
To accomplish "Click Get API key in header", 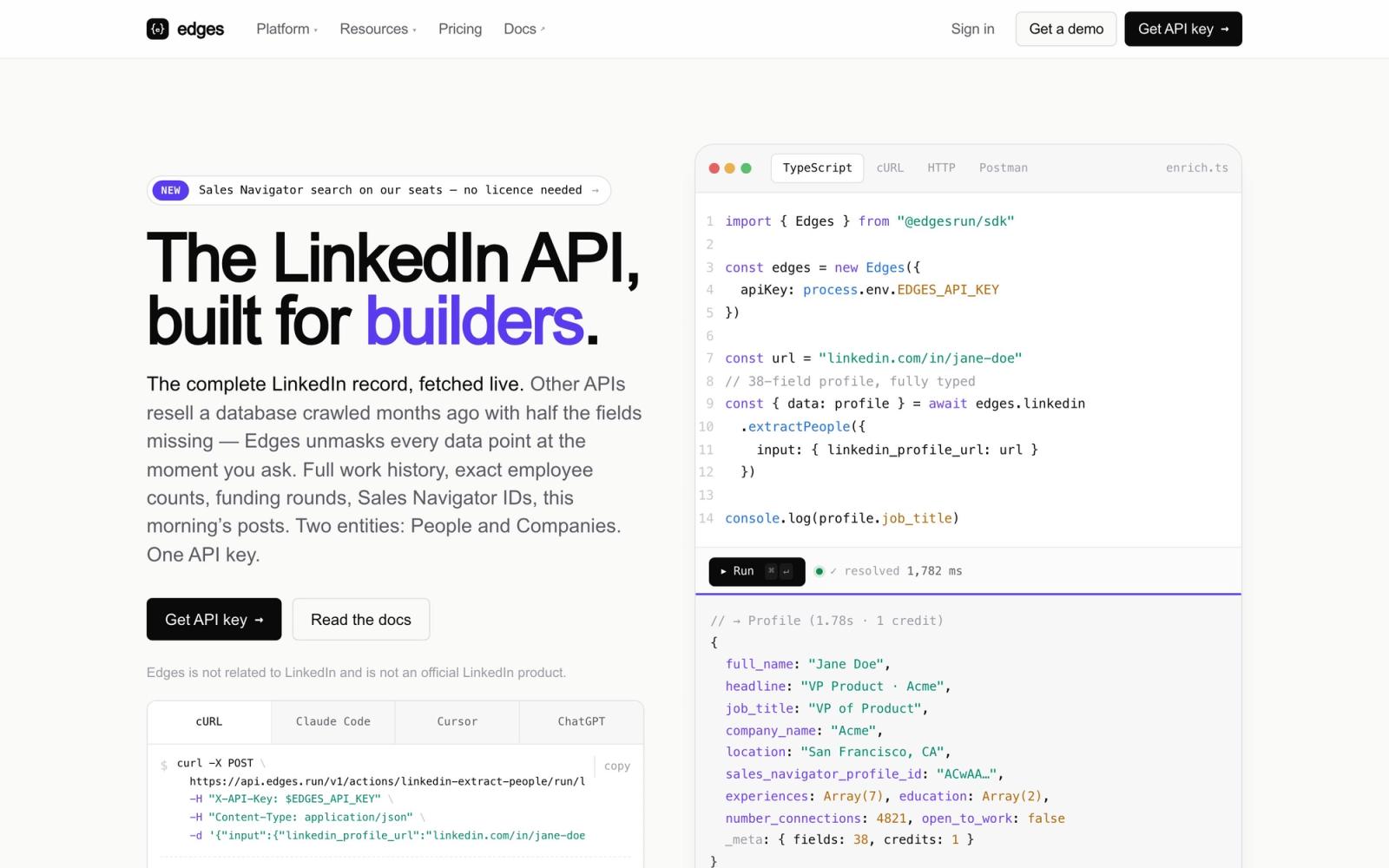I will point(1183,29).
